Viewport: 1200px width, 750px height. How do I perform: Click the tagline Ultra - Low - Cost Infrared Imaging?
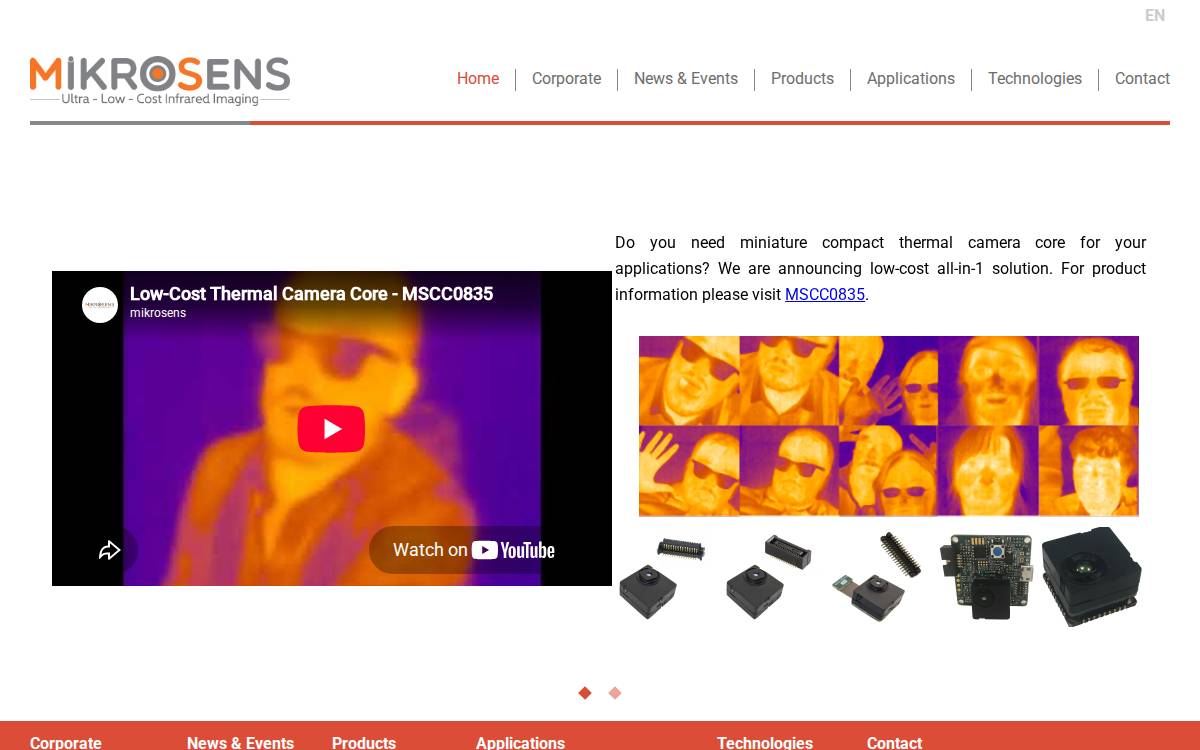point(160,99)
